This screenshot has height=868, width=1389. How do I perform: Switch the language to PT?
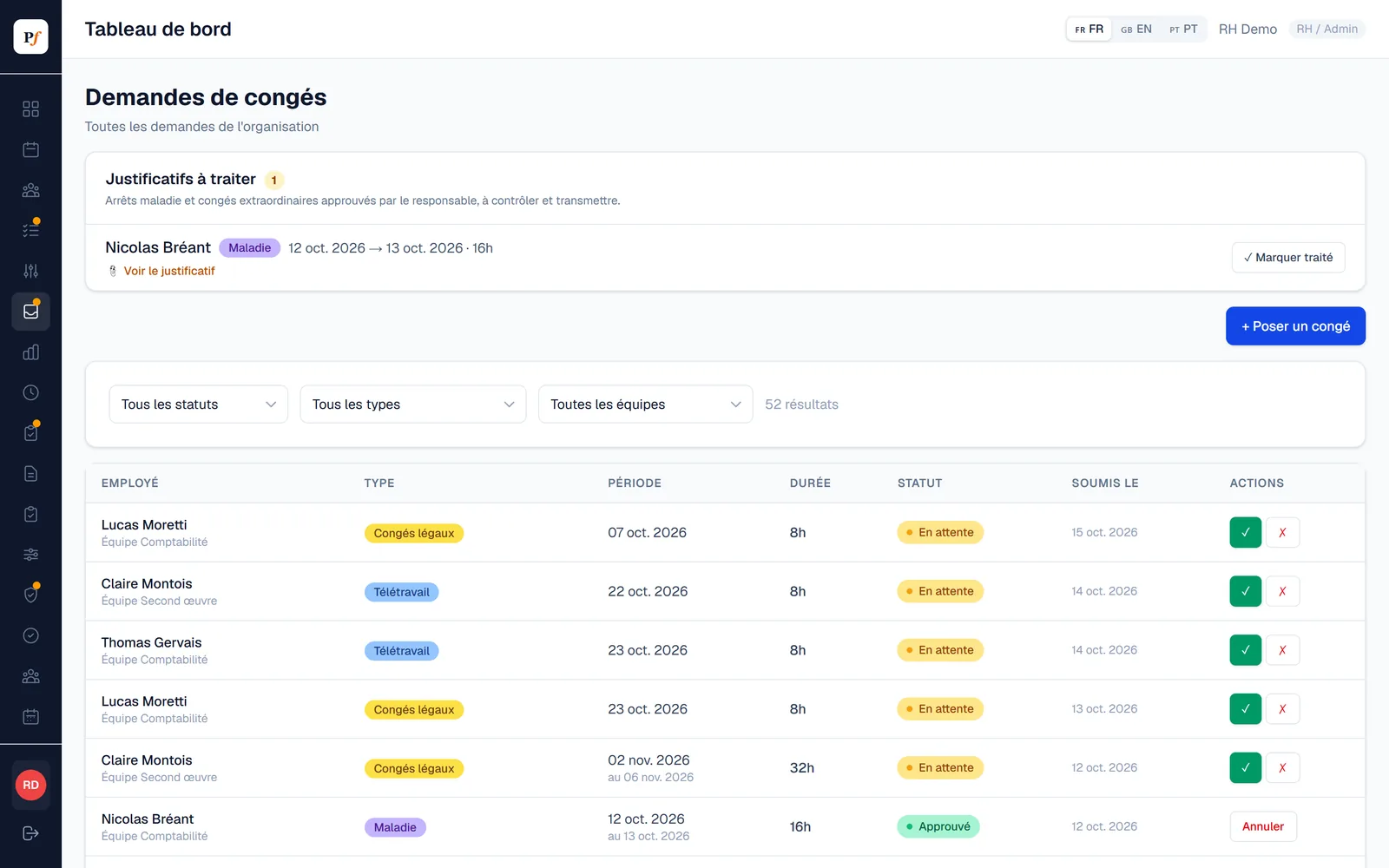(1183, 30)
